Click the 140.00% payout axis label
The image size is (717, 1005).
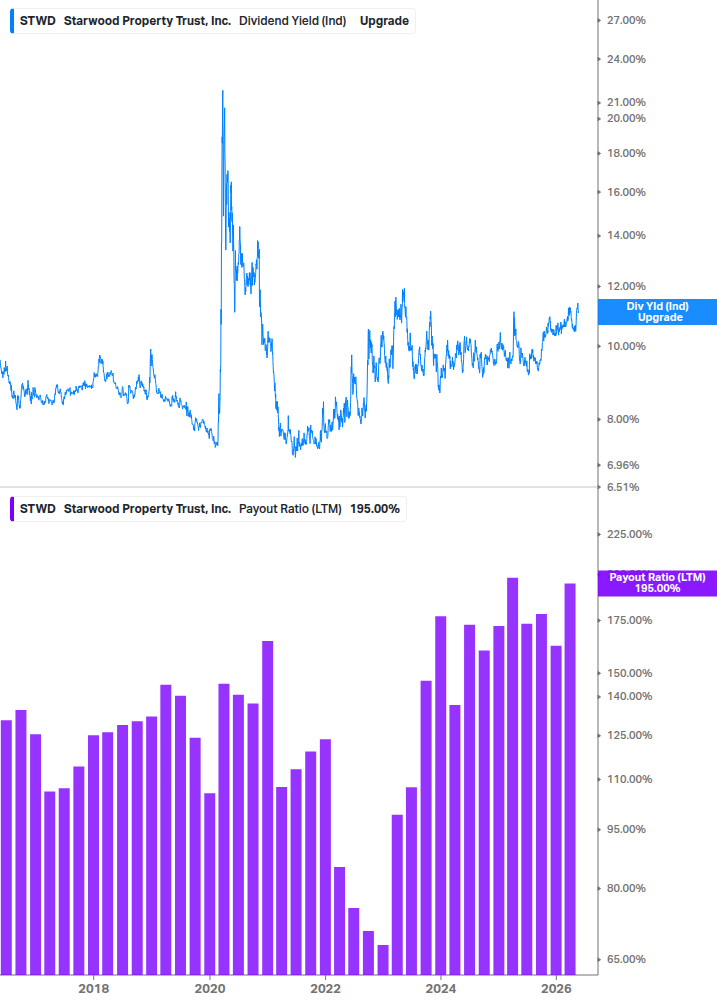629,697
